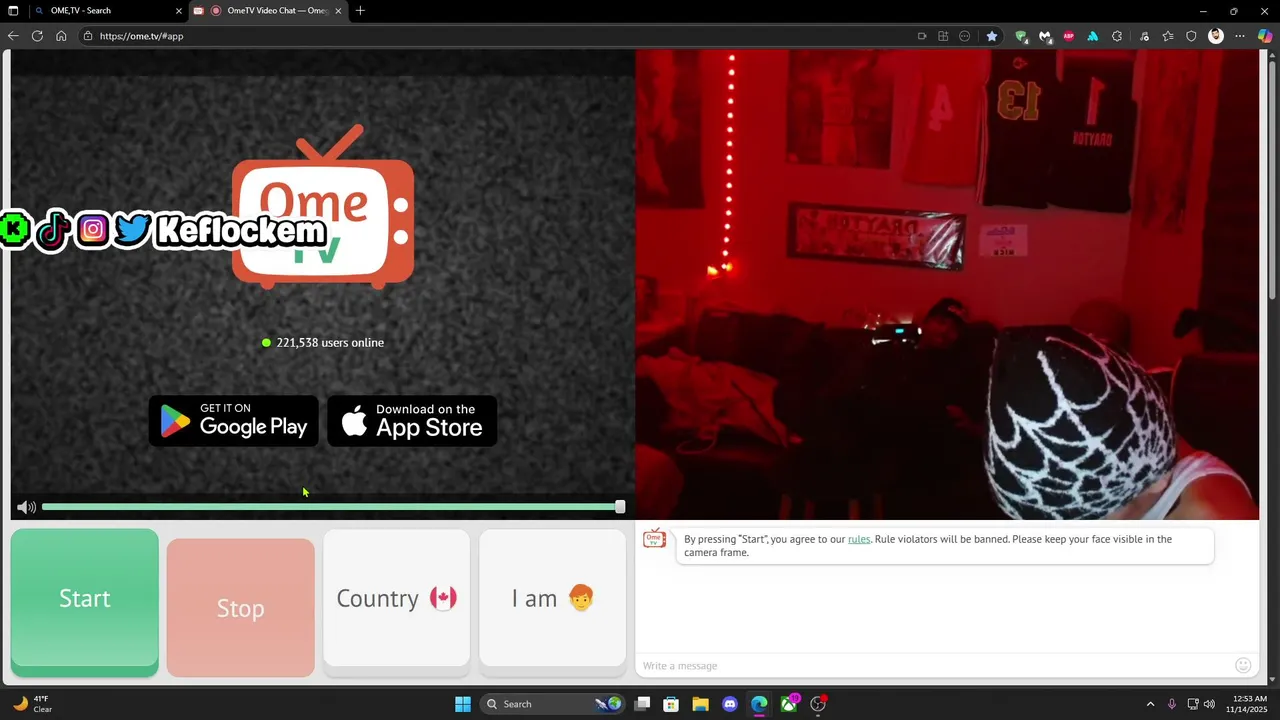Open the AdGuard green shield extension
The image size is (1280, 720).
tap(1021, 36)
